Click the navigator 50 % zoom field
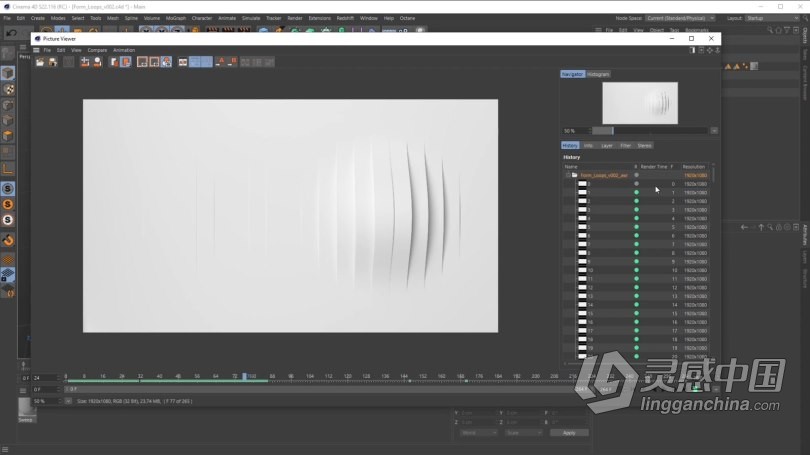Image resolution: width=810 pixels, height=455 pixels. point(575,131)
